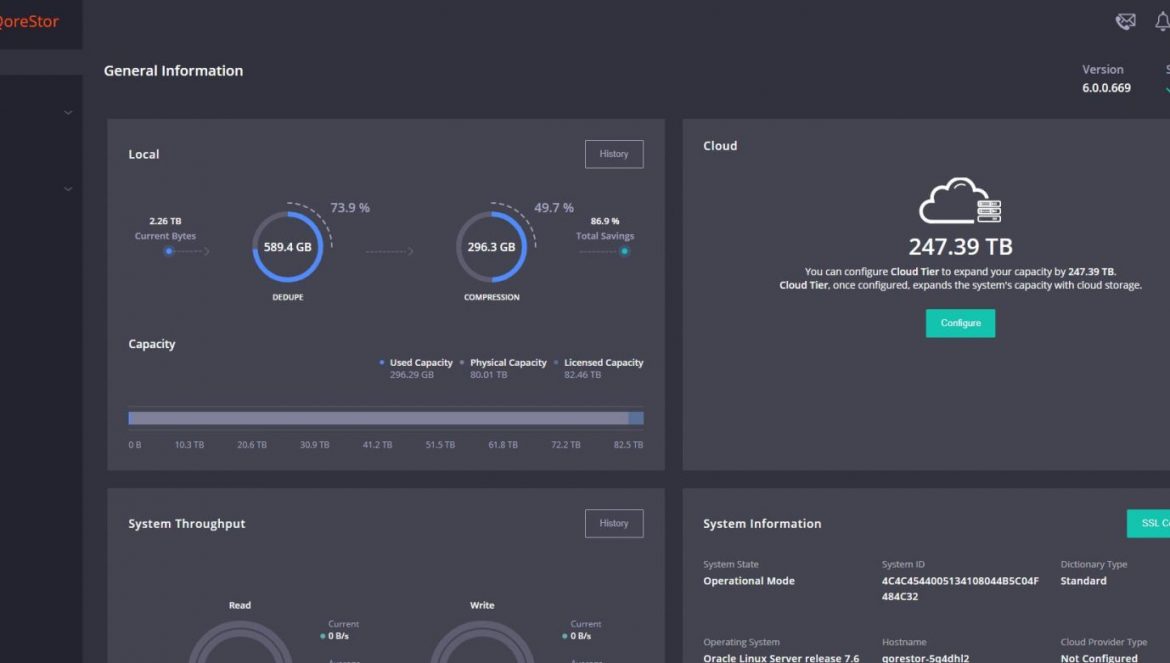Click the 61.8 TB capacity axis label
This screenshot has width=1170, height=663.
(503, 444)
